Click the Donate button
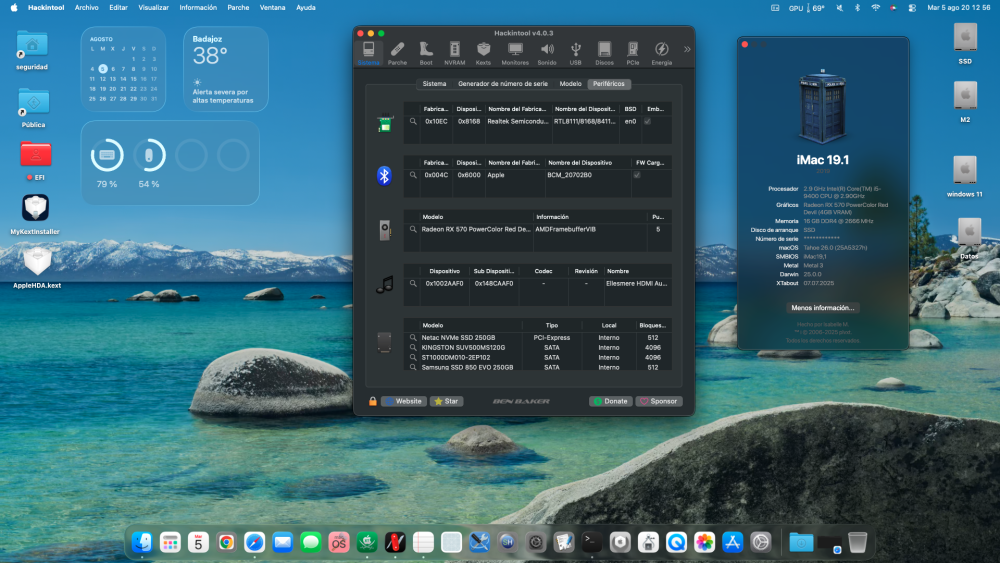1000x563 pixels. pos(610,401)
